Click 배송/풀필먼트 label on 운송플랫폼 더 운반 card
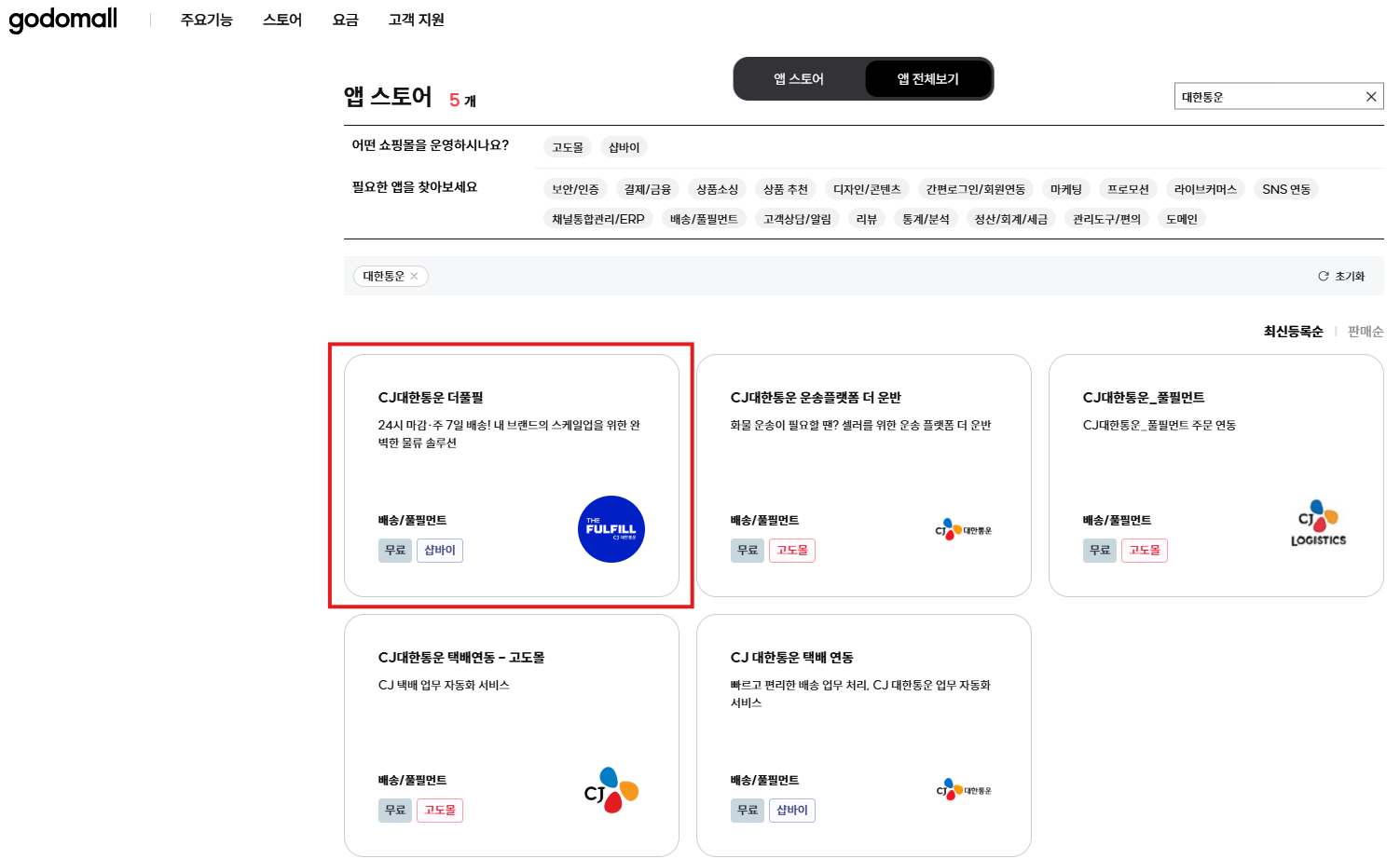The image size is (1400, 859). click(764, 521)
